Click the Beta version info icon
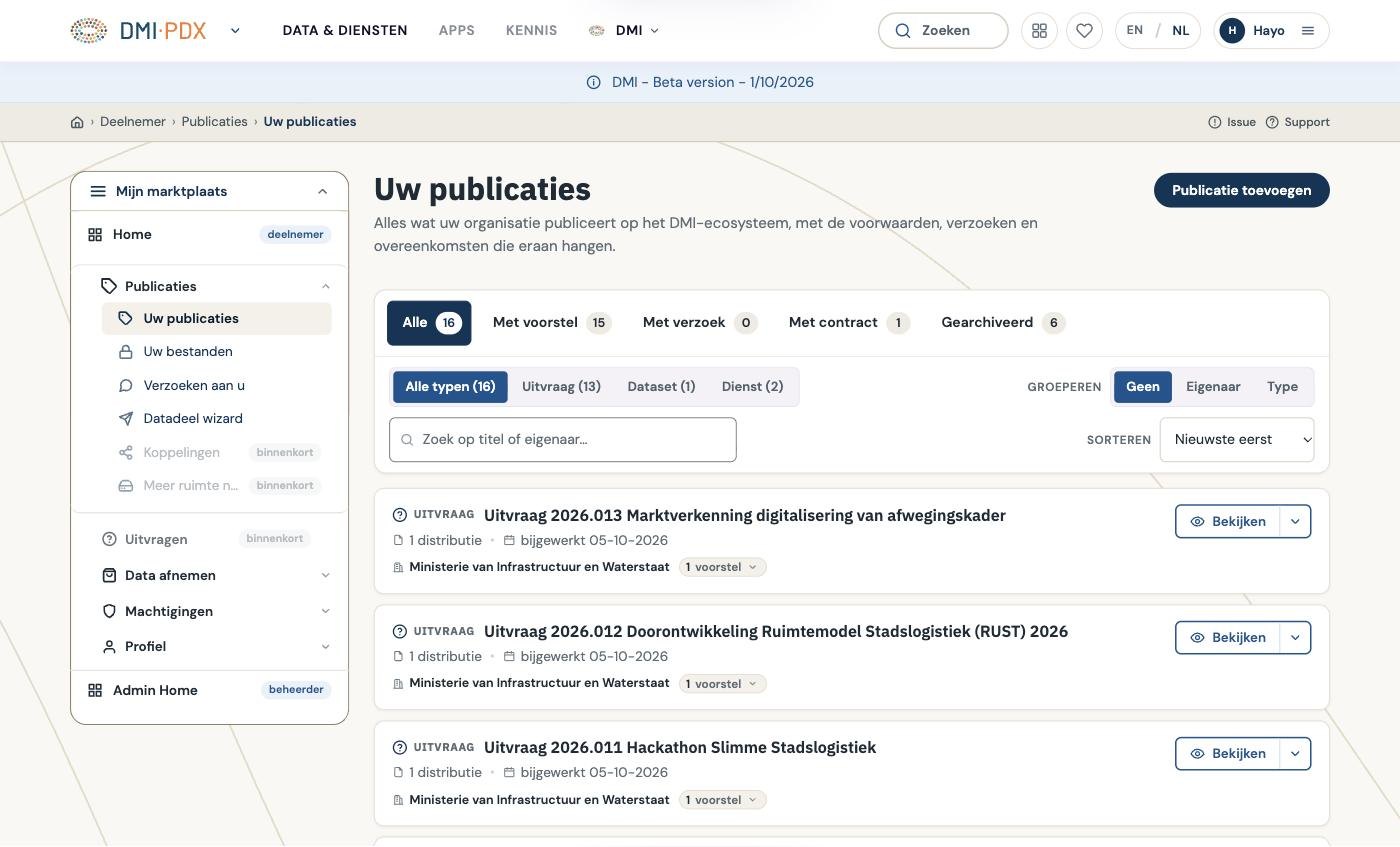Viewport: 1400px width, 847px height. coord(593,82)
